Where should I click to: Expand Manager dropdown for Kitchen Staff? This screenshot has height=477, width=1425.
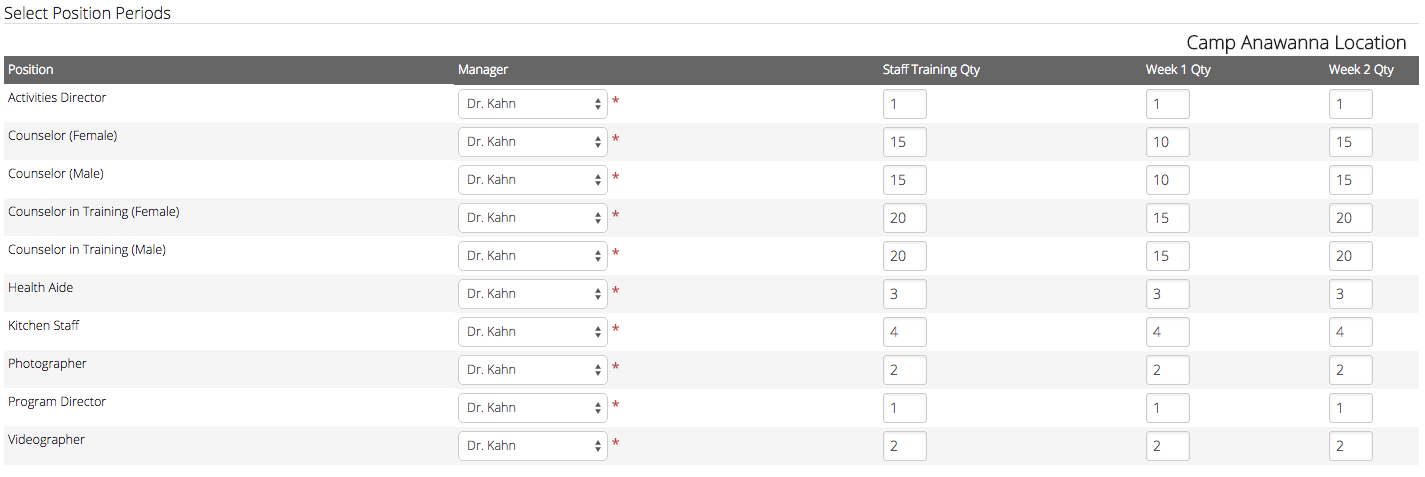(x=532, y=332)
